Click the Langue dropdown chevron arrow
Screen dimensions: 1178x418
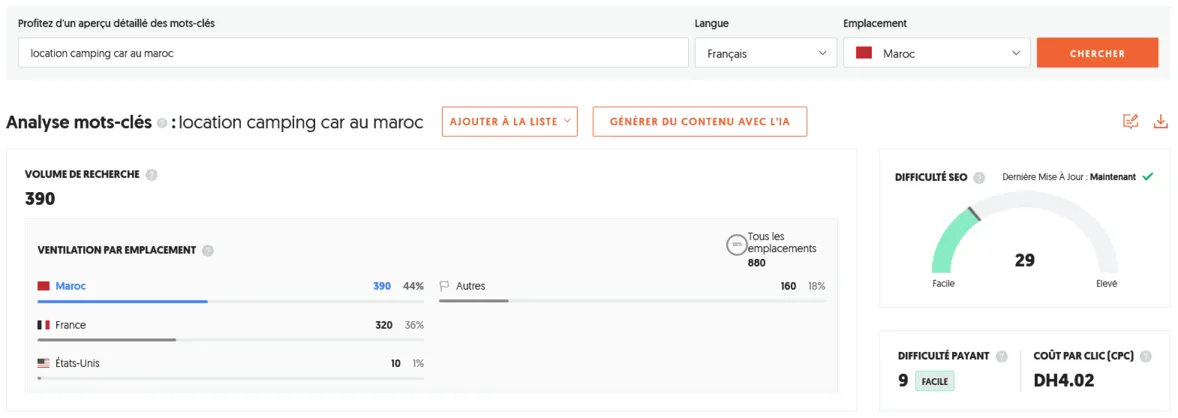coord(822,53)
